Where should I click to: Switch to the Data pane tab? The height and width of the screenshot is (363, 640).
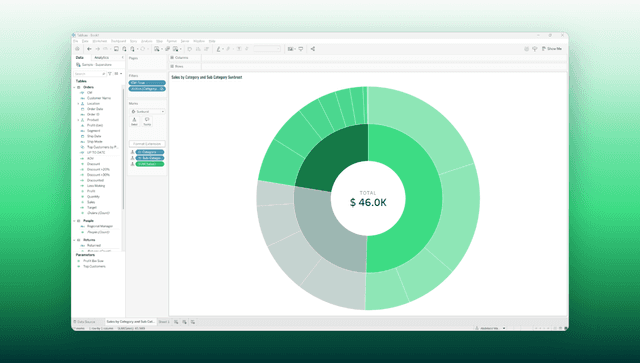click(80, 58)
